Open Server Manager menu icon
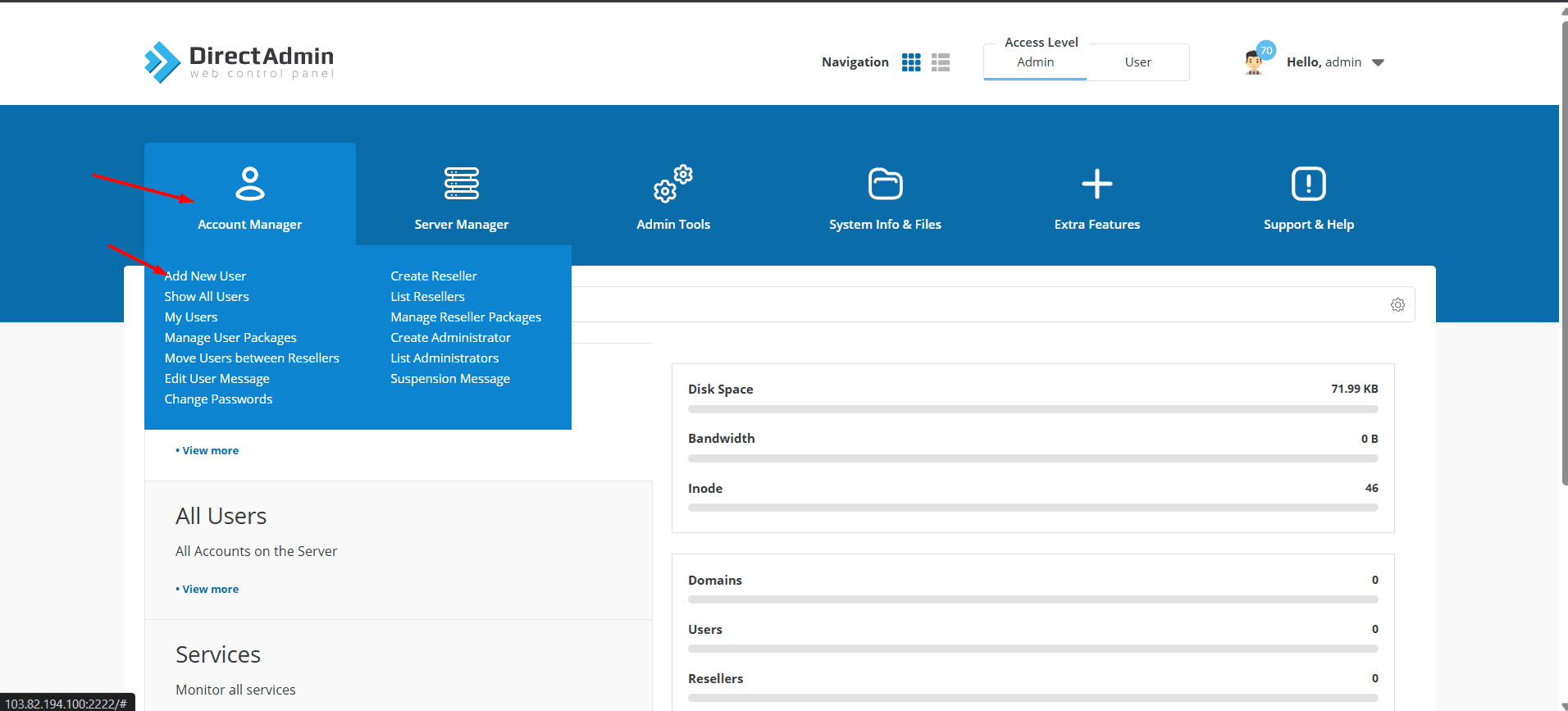This screenshot has height=711, width=1568. click(461, 184)
